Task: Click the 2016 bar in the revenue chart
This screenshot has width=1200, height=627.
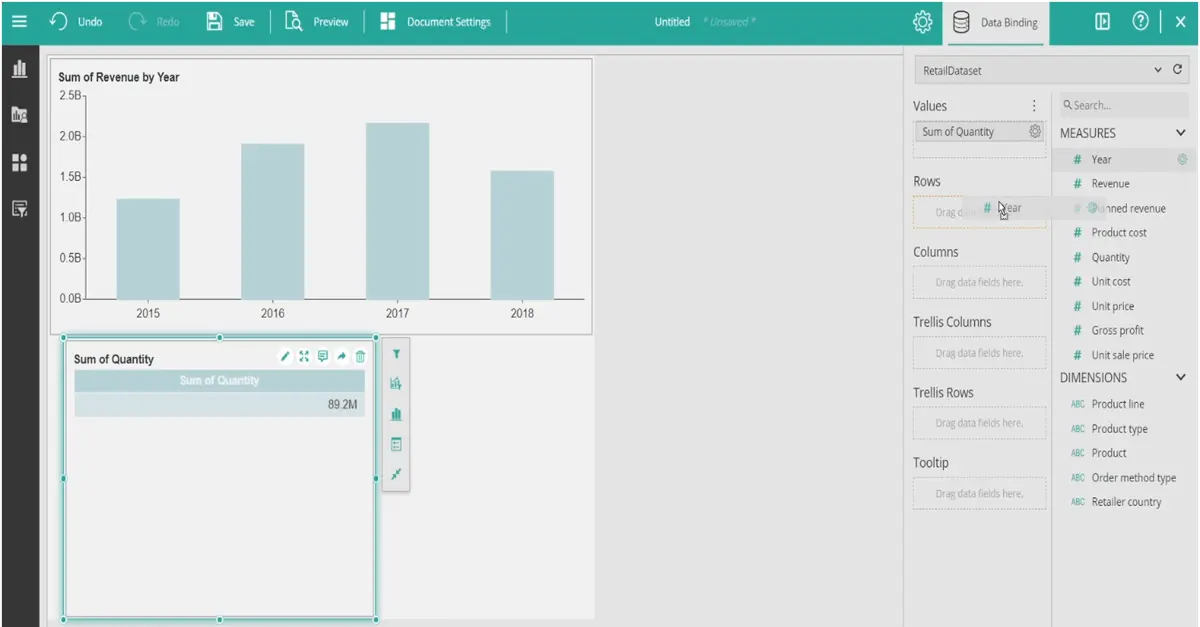Action: click(273, 221)
